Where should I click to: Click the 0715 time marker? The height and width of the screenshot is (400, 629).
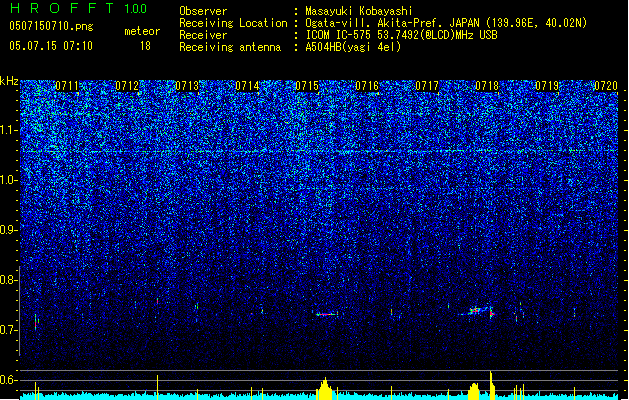pyautogui.click(x=307, y=86)
